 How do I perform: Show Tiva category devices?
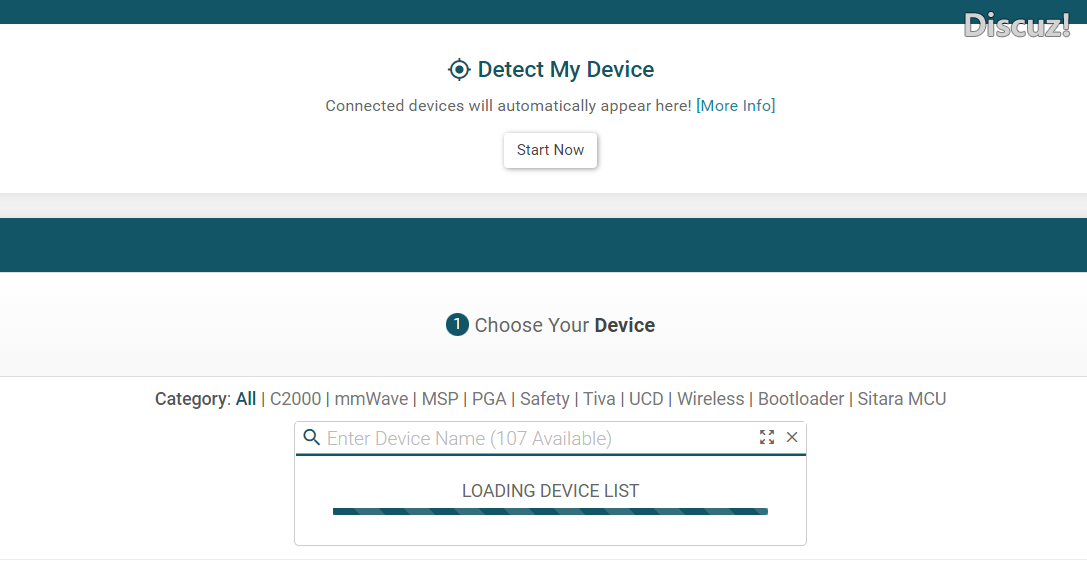point(599,399)
